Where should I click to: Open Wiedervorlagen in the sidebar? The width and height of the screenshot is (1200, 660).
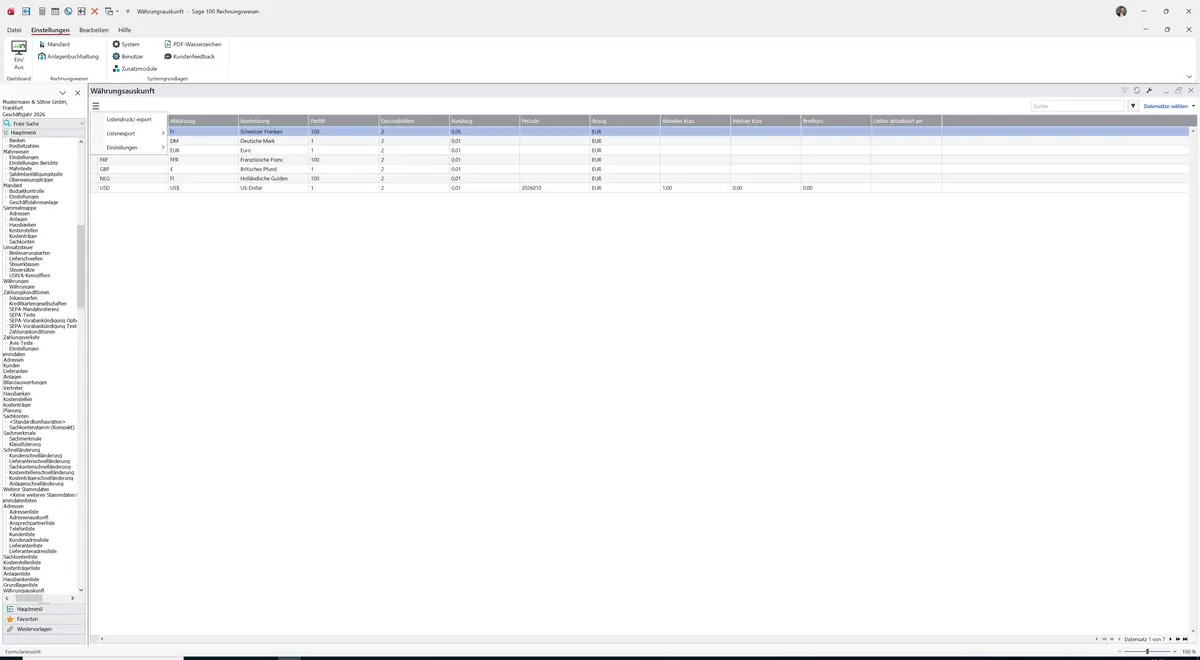click(x=43, y=629)
